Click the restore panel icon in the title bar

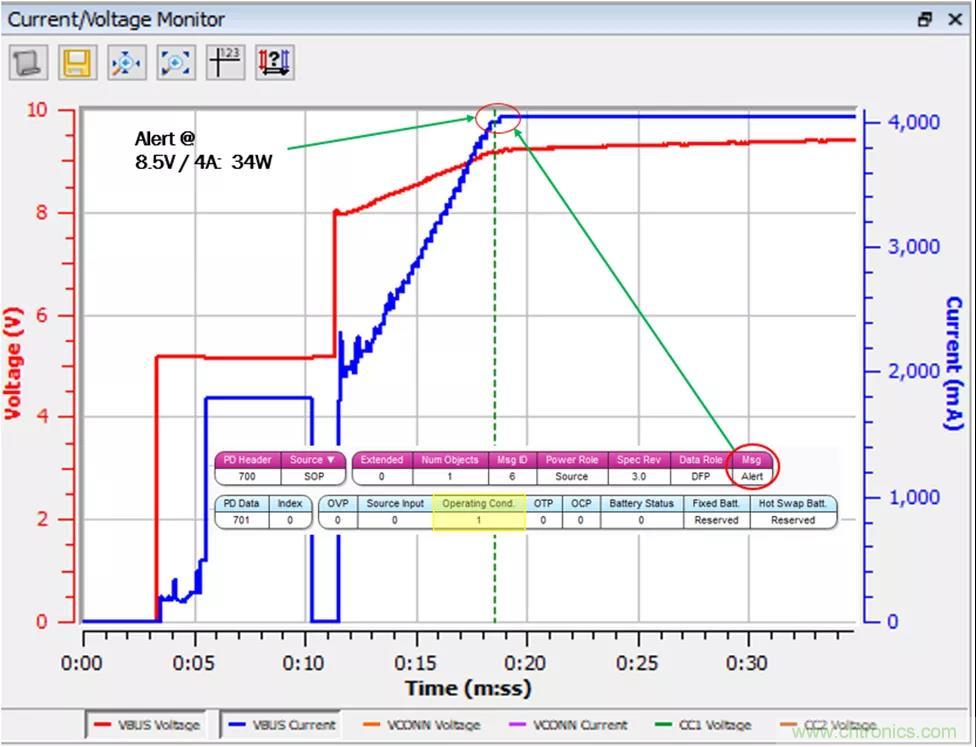coord(925,19)
